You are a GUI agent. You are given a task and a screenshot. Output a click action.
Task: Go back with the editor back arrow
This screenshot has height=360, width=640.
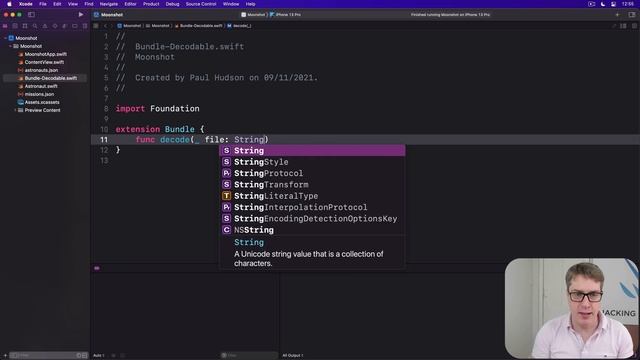pos(105,26)
